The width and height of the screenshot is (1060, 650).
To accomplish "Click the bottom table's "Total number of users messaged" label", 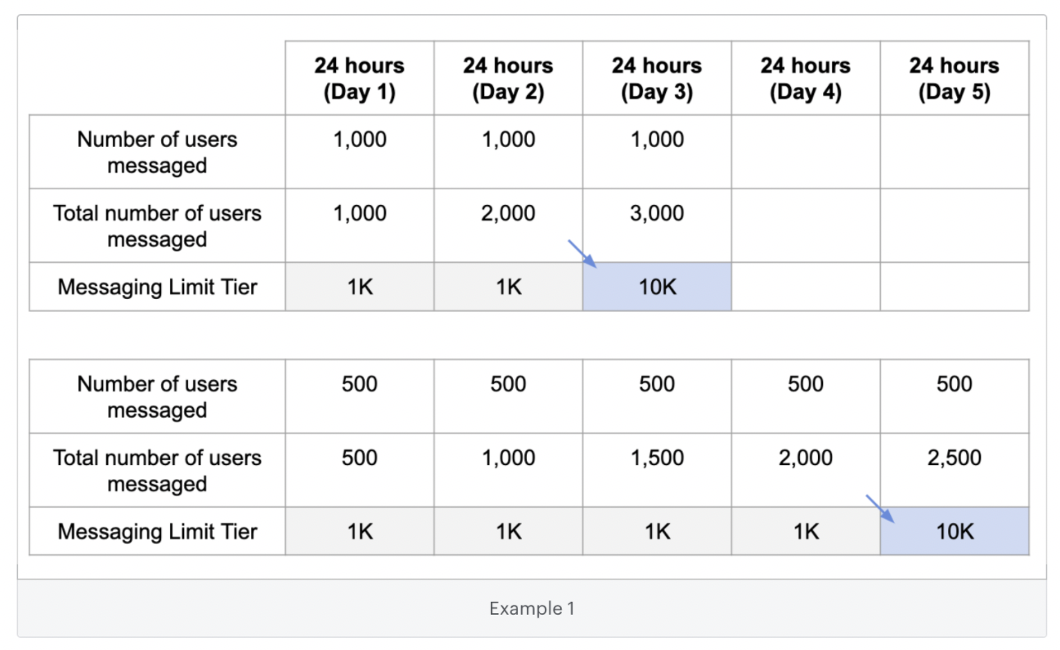I will (157, 470).
